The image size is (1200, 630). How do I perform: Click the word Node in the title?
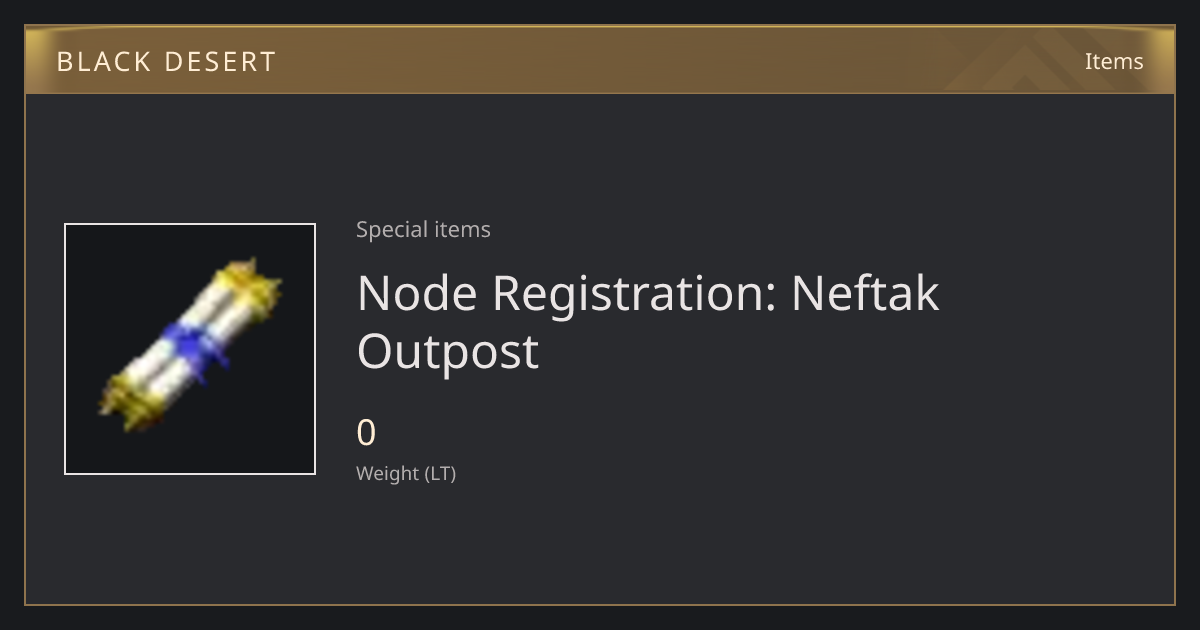click(x=417, y=293)
